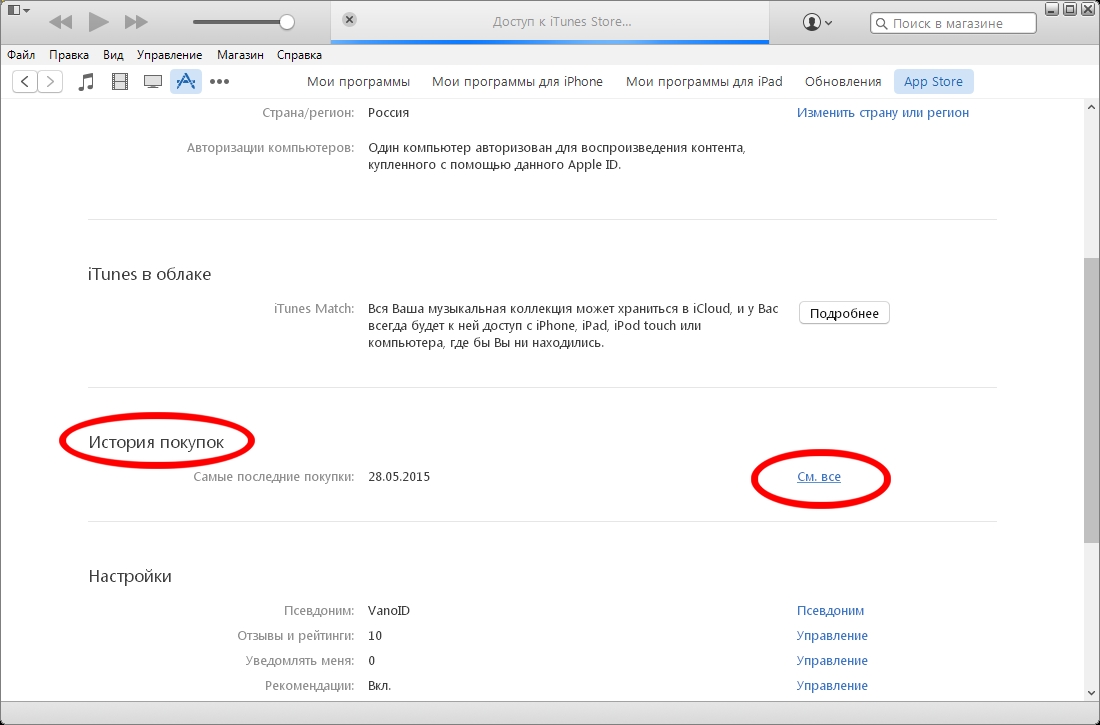1100x725 pixels.
Task: Click the VanoID nickname value
Action: coord(389,611)
